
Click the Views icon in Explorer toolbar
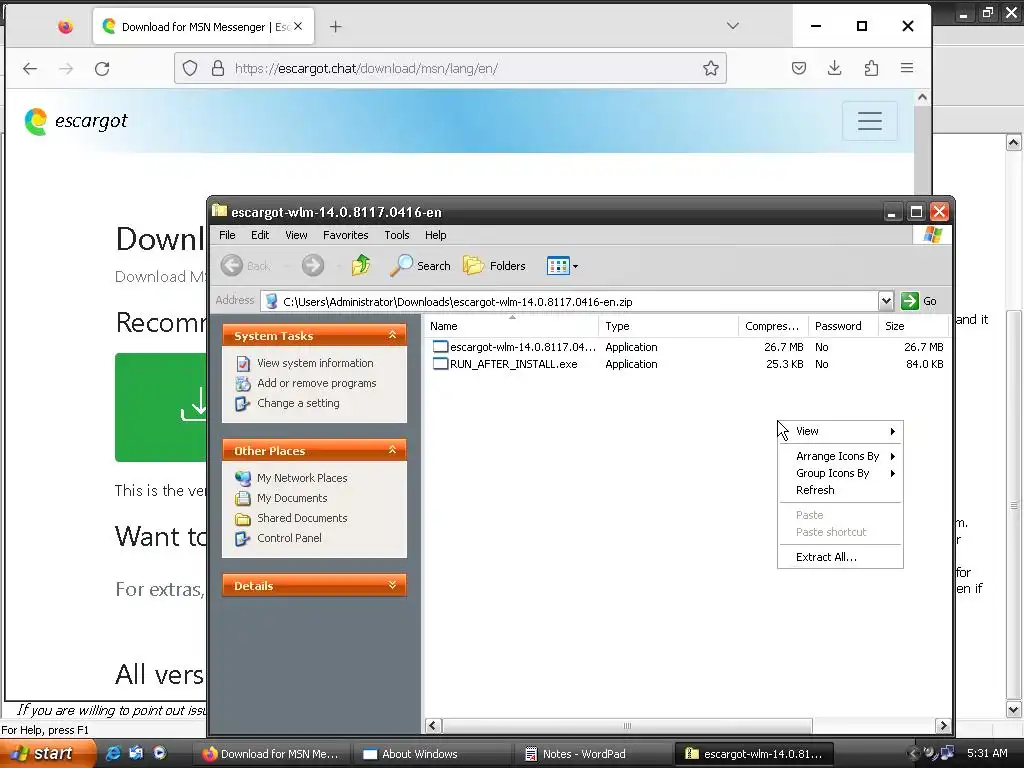pos(558,266)
